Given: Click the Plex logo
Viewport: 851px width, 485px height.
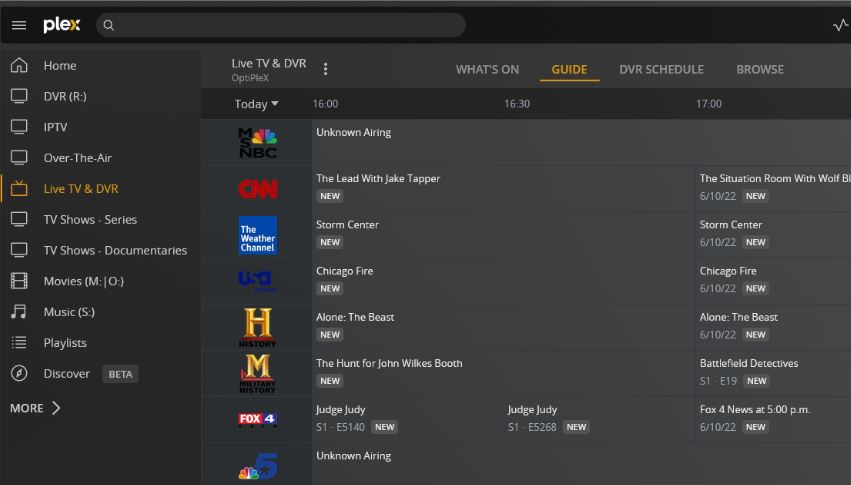Looking at the screenshot, I should (x=61, y=25).
